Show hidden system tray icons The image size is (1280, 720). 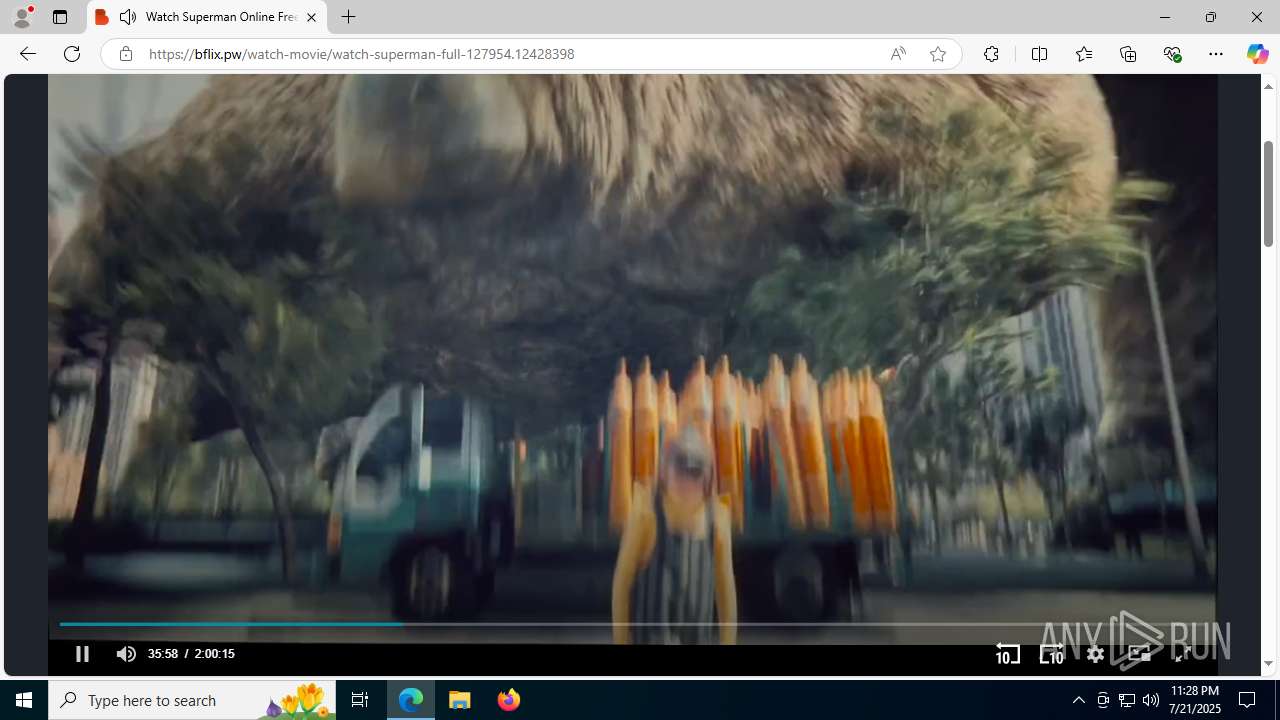point(1079,700)
